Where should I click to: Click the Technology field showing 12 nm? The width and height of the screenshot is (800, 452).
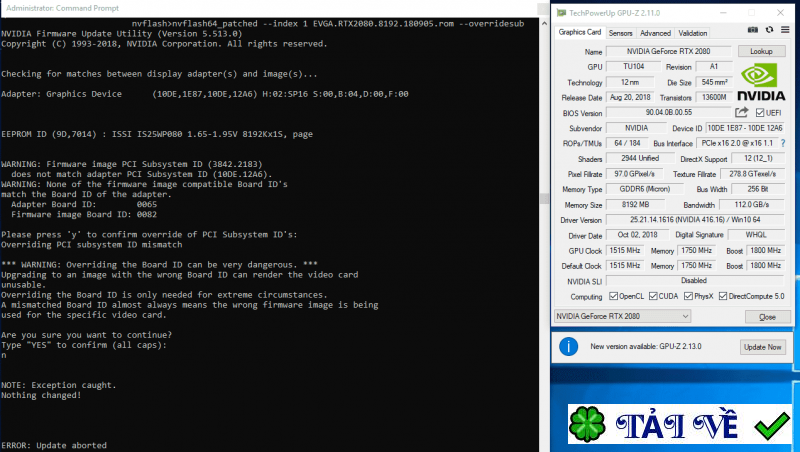630,82
